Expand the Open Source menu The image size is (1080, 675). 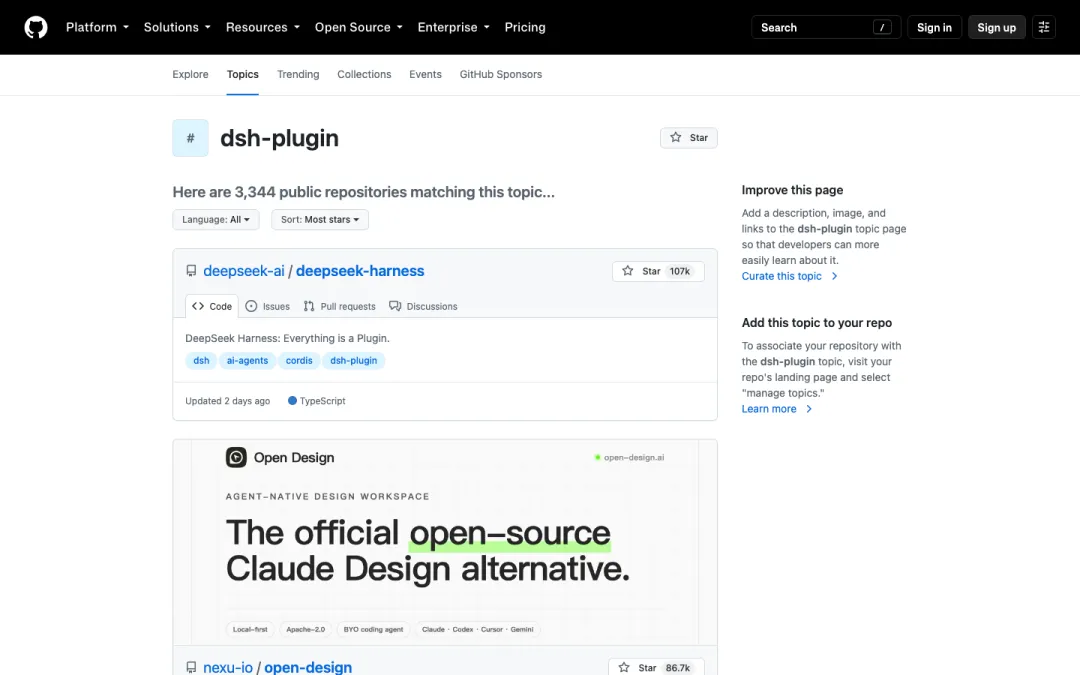click(358, 28)
